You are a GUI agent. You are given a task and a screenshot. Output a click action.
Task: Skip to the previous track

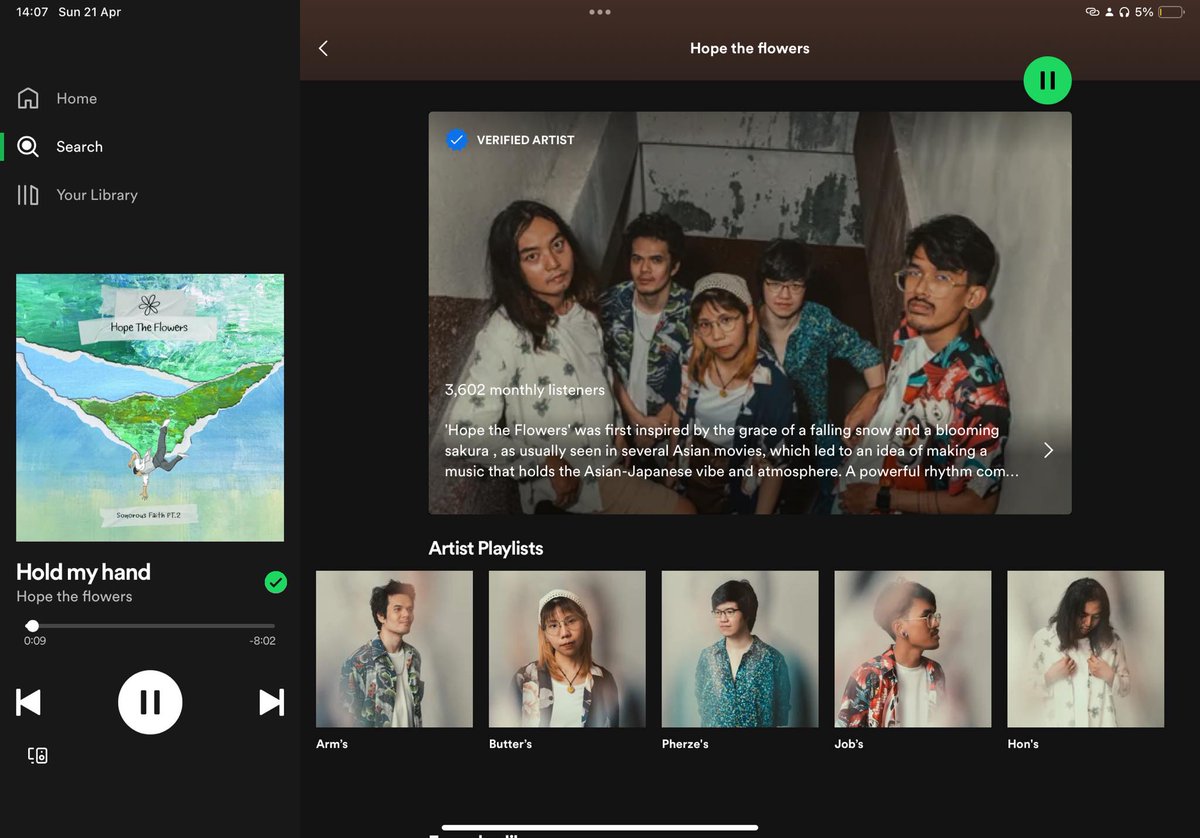(x=29, y=702)
